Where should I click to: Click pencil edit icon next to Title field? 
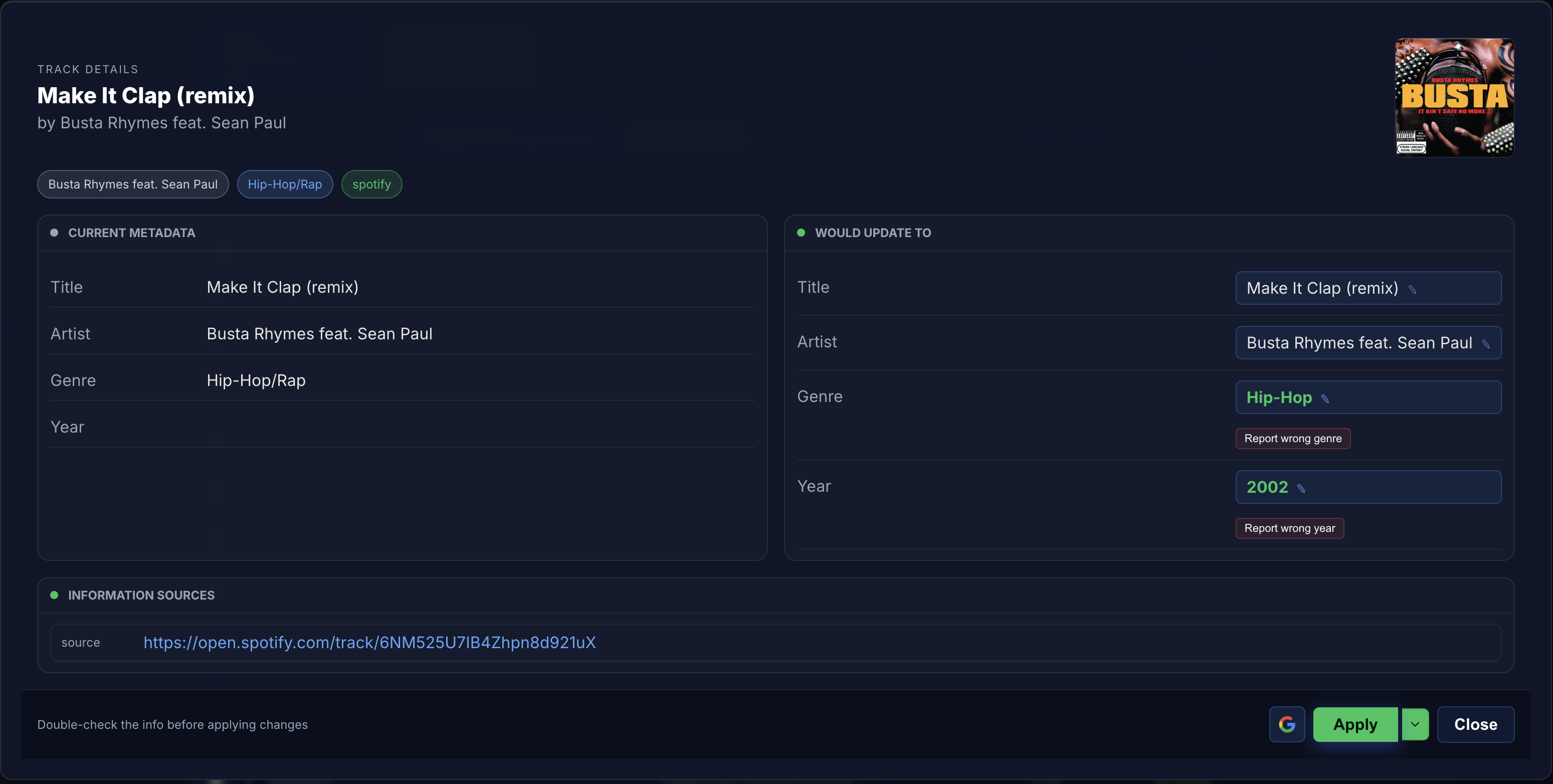(1412, 289)
